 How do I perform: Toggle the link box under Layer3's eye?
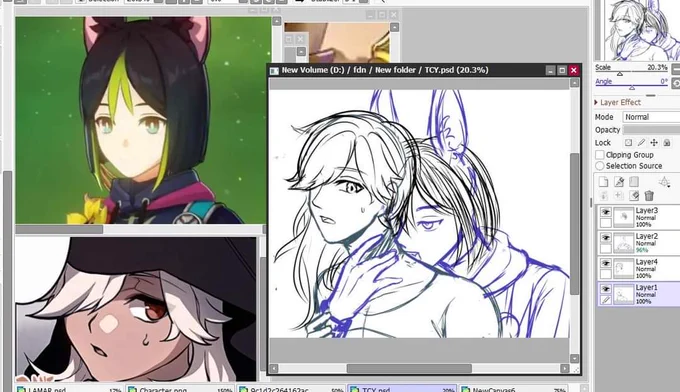click(x=605, y=223)
